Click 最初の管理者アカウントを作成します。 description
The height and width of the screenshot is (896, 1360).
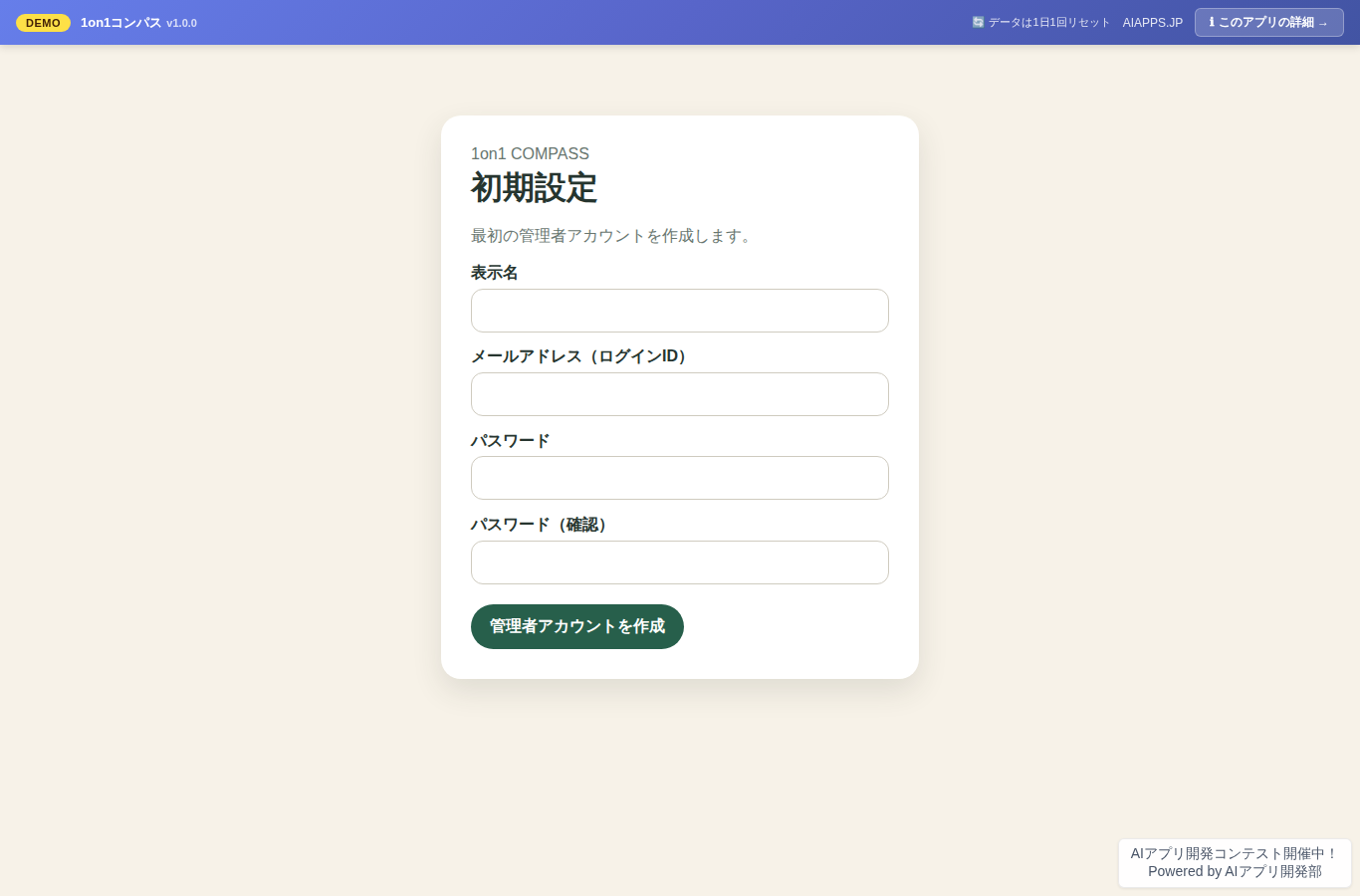[x=612, y=236]
